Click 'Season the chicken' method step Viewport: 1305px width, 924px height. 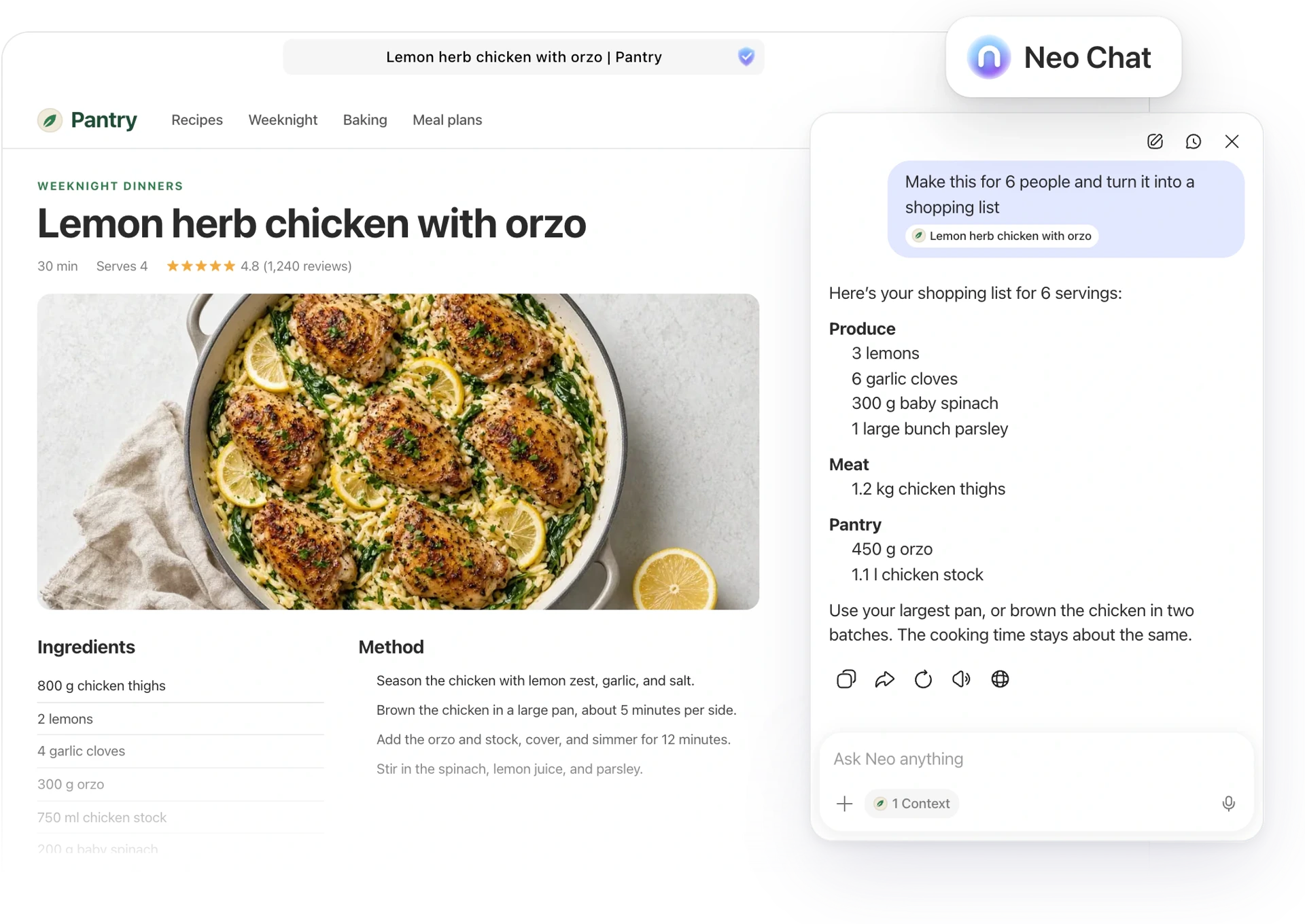[x=535, y=681]
